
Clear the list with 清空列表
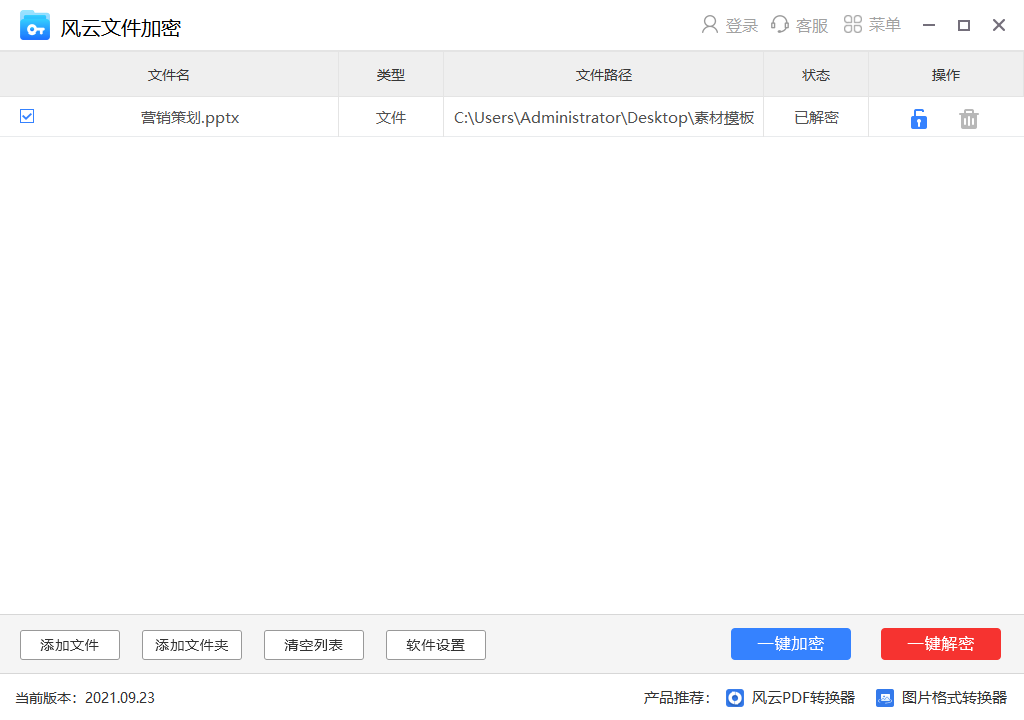314,645
